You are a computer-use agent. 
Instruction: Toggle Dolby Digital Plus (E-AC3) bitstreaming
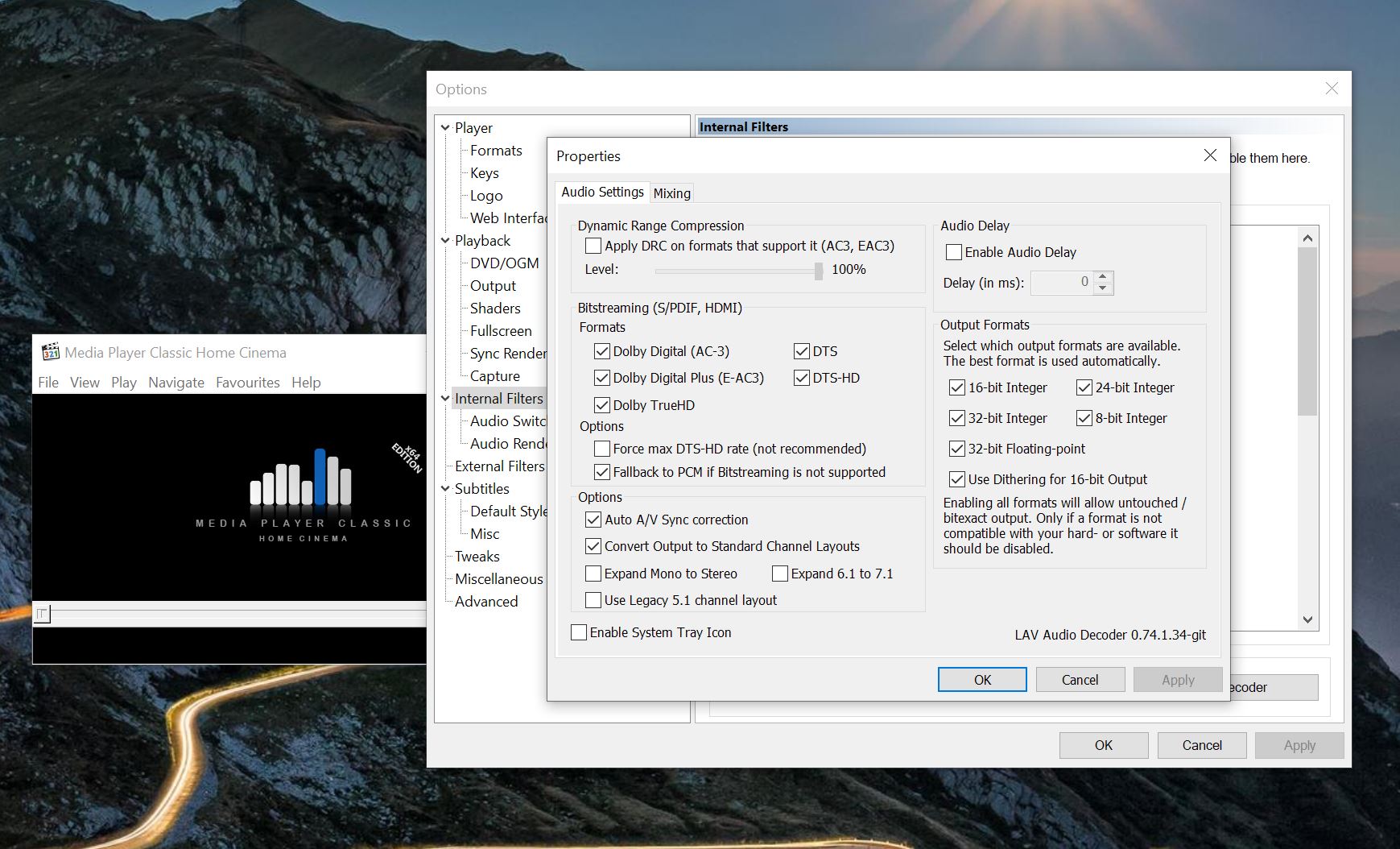602,378
